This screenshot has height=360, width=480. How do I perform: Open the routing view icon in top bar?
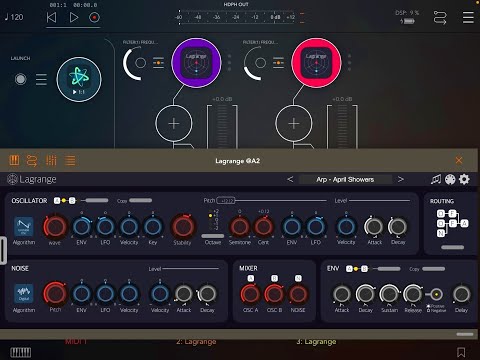pyautogui.click(x=440, y=17)
